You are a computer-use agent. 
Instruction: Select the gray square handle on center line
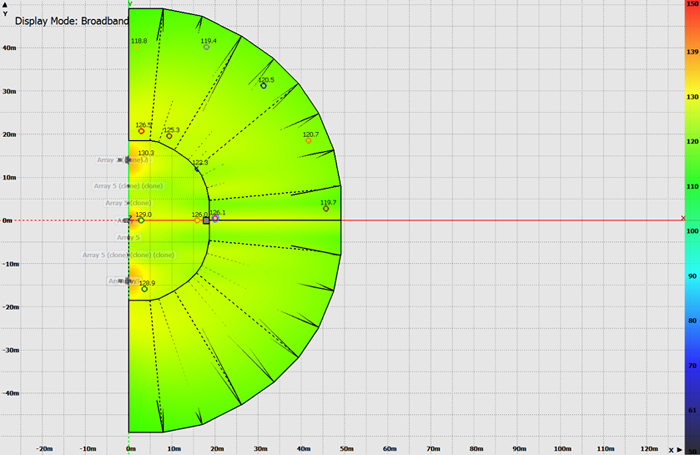[206, 220]
